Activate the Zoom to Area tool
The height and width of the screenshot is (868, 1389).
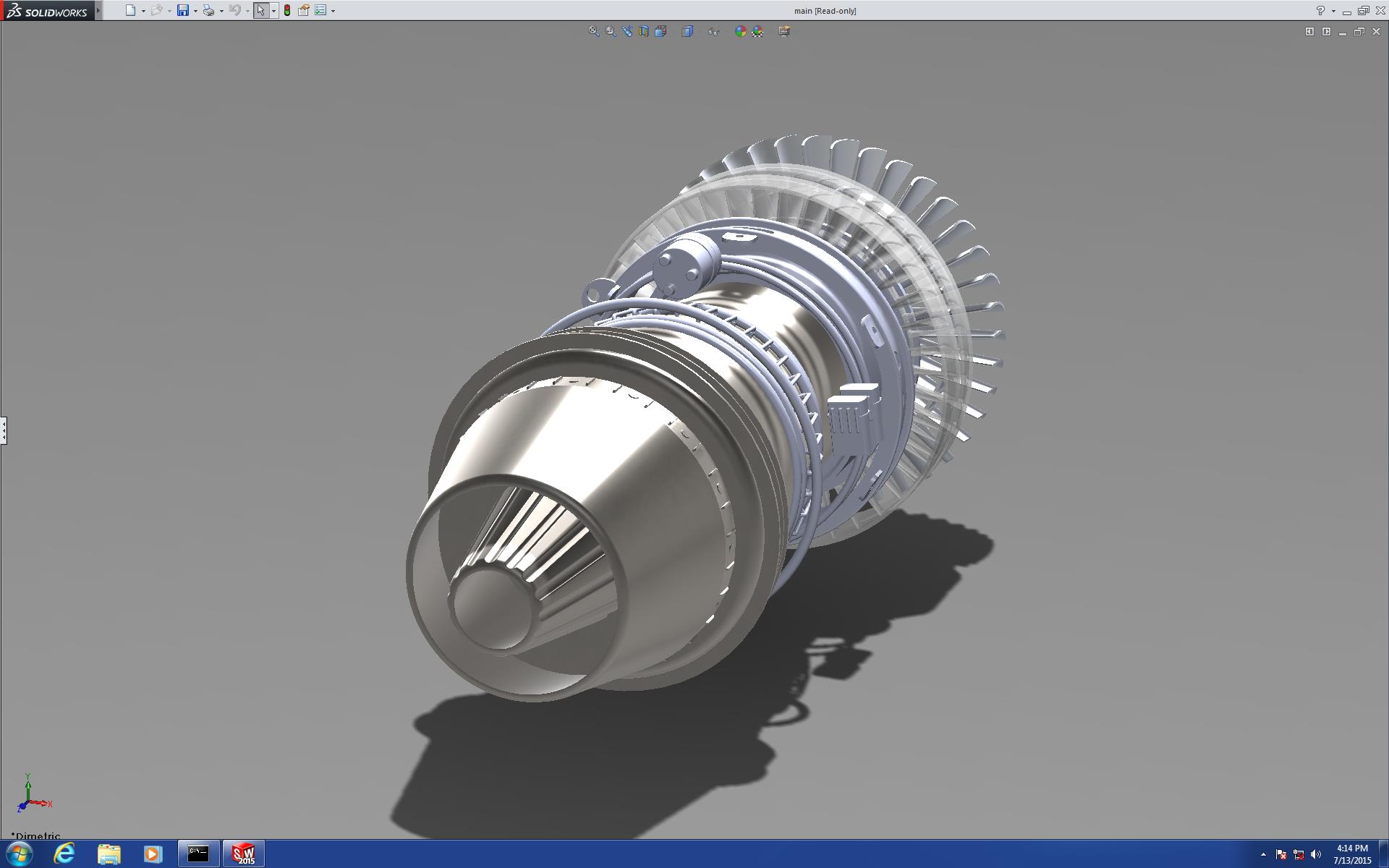click(x=611, y=31)
